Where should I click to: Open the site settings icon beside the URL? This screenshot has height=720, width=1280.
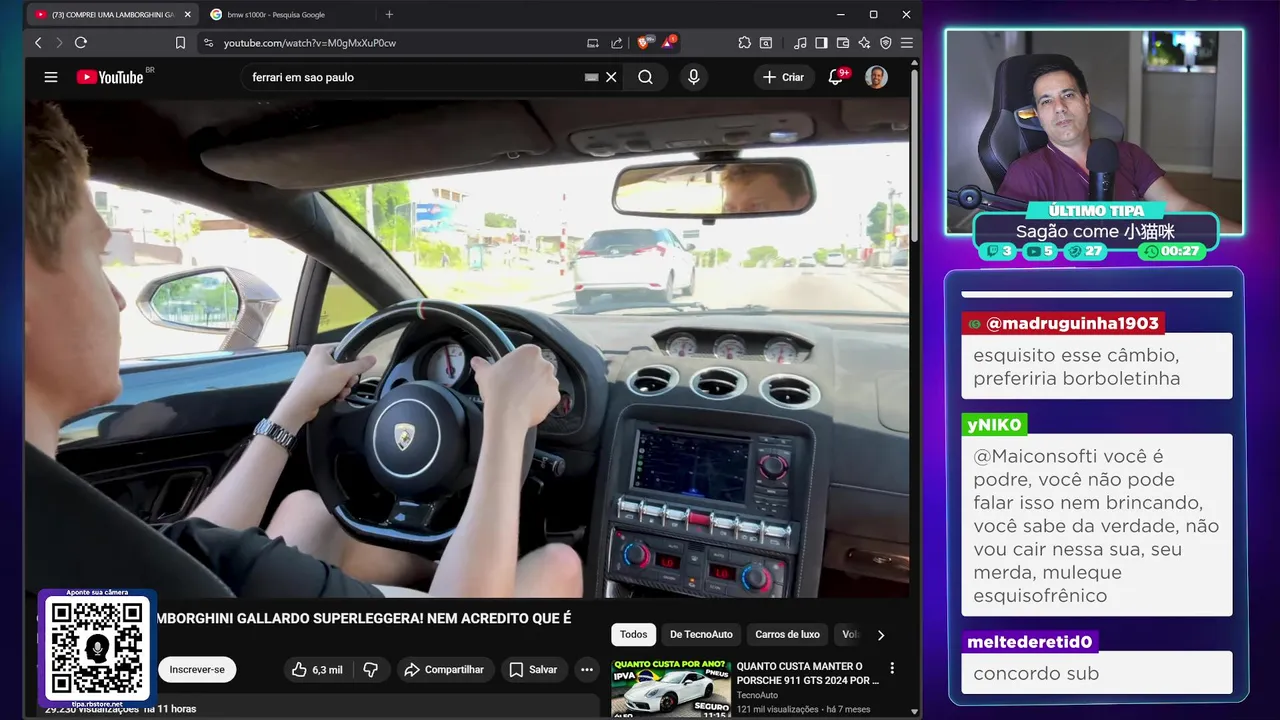pyautogui.click(x=208, y=43)
